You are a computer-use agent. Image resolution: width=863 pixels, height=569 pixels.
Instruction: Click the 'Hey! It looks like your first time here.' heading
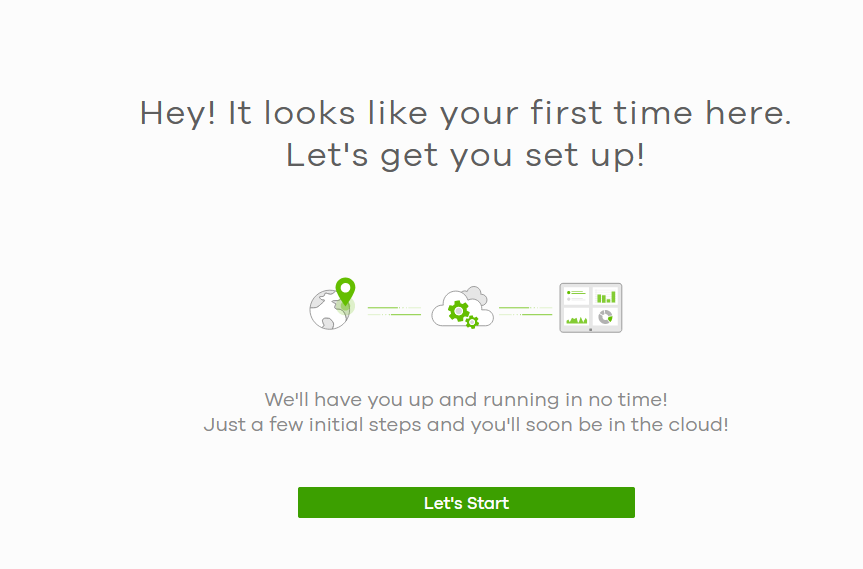click(466, 113)
